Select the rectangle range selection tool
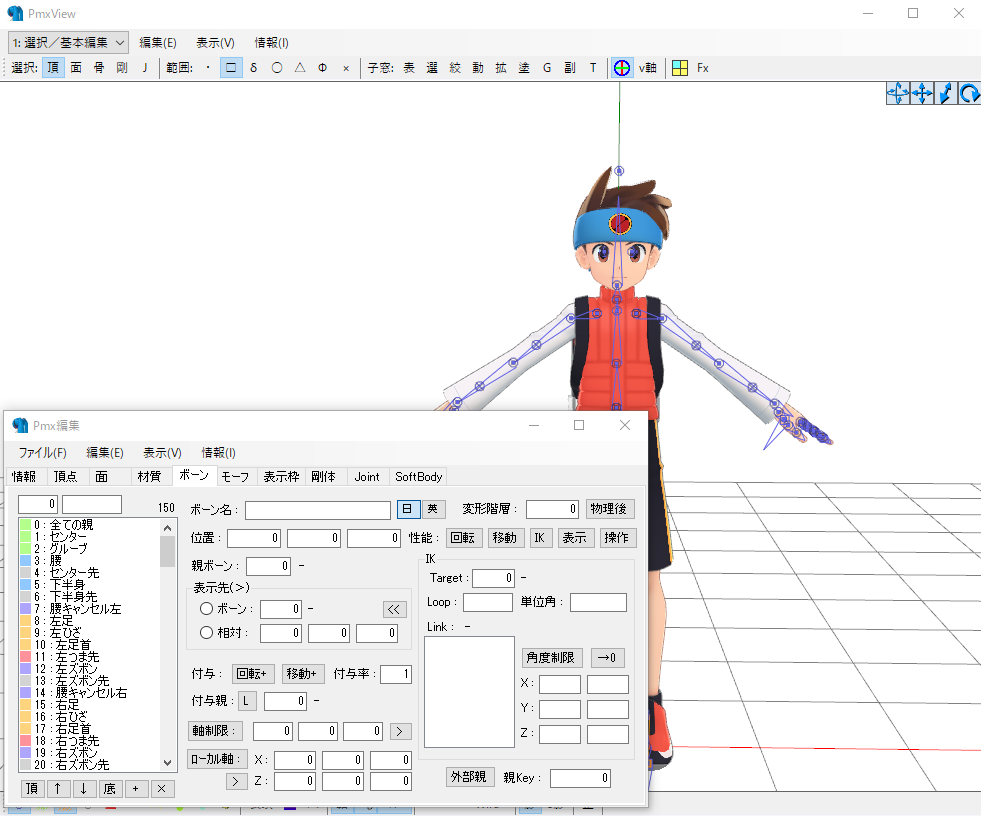981x816 pixels. point(231,68)
